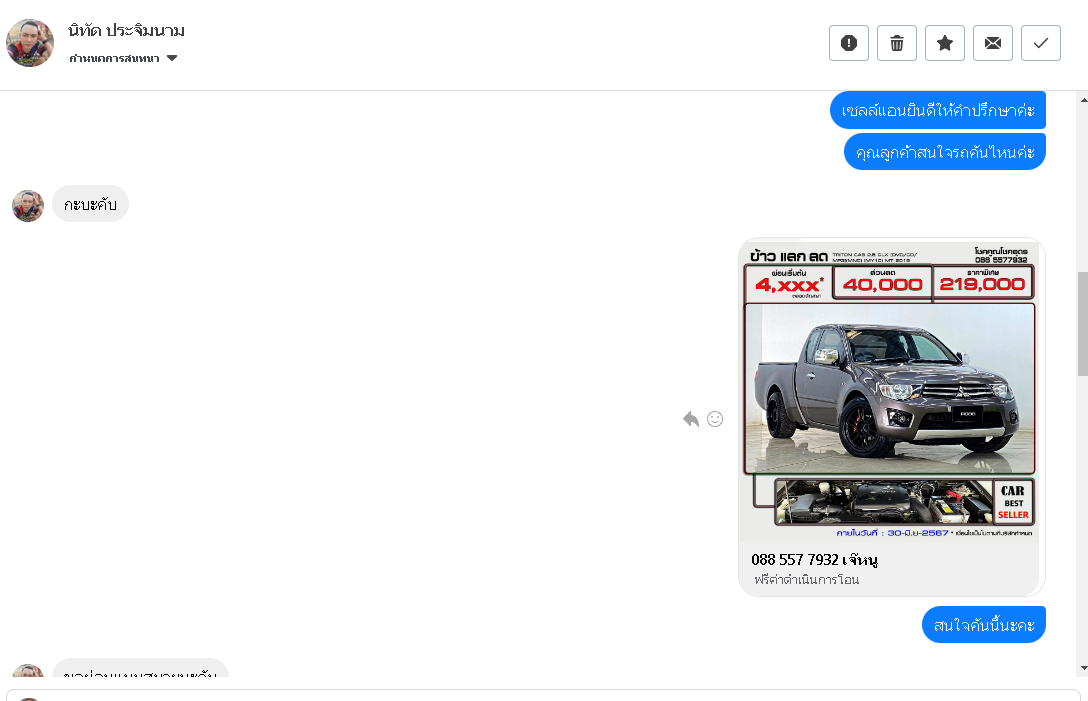This screenshot has width=1088, height=701.
Task: Select card subtitle ฟรีค่าดำเนินการโอน
Action: click(x=807, y=580)
